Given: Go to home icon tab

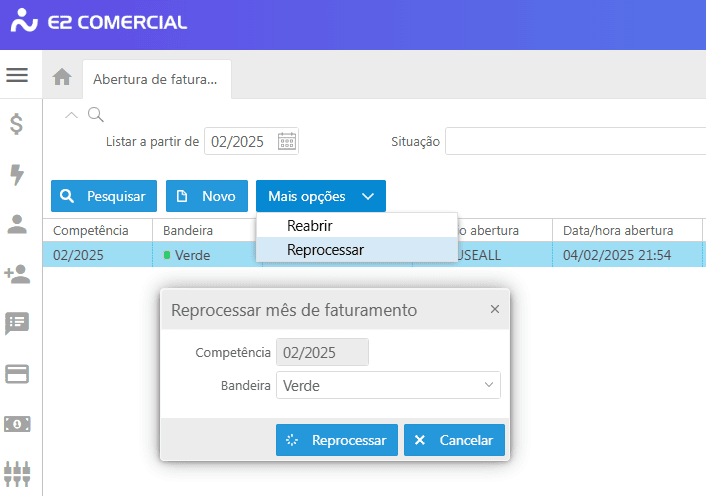Looking at the screenshot, I should tap(62, 77).
